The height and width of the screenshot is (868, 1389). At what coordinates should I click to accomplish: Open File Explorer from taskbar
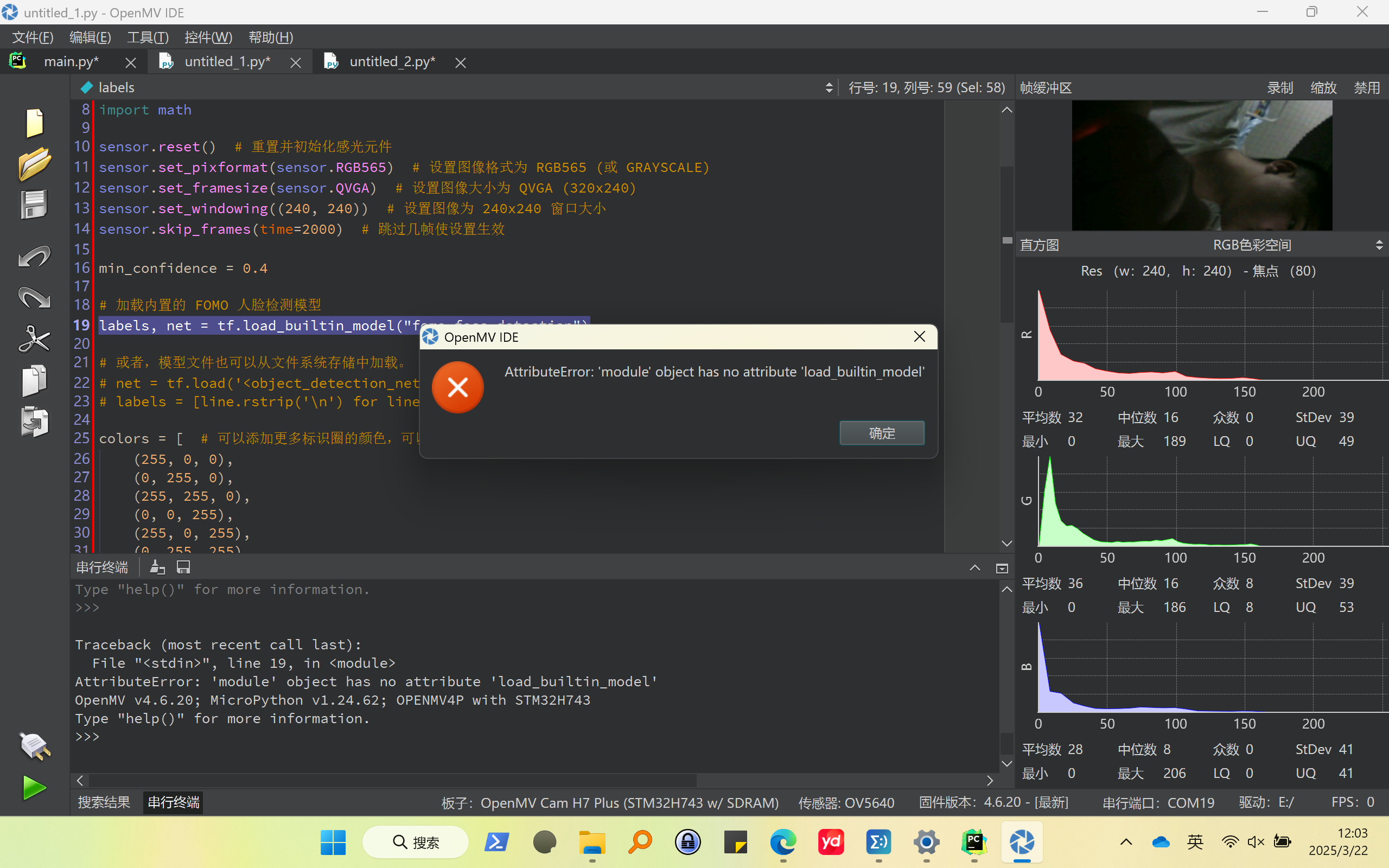[x=592, y=842]
